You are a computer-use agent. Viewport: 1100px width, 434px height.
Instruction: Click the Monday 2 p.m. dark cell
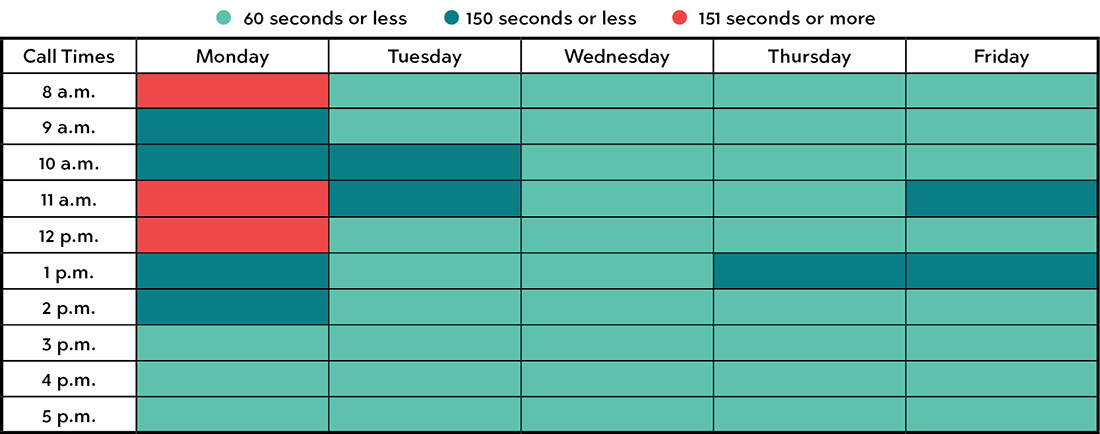click(x=232, y=307)
